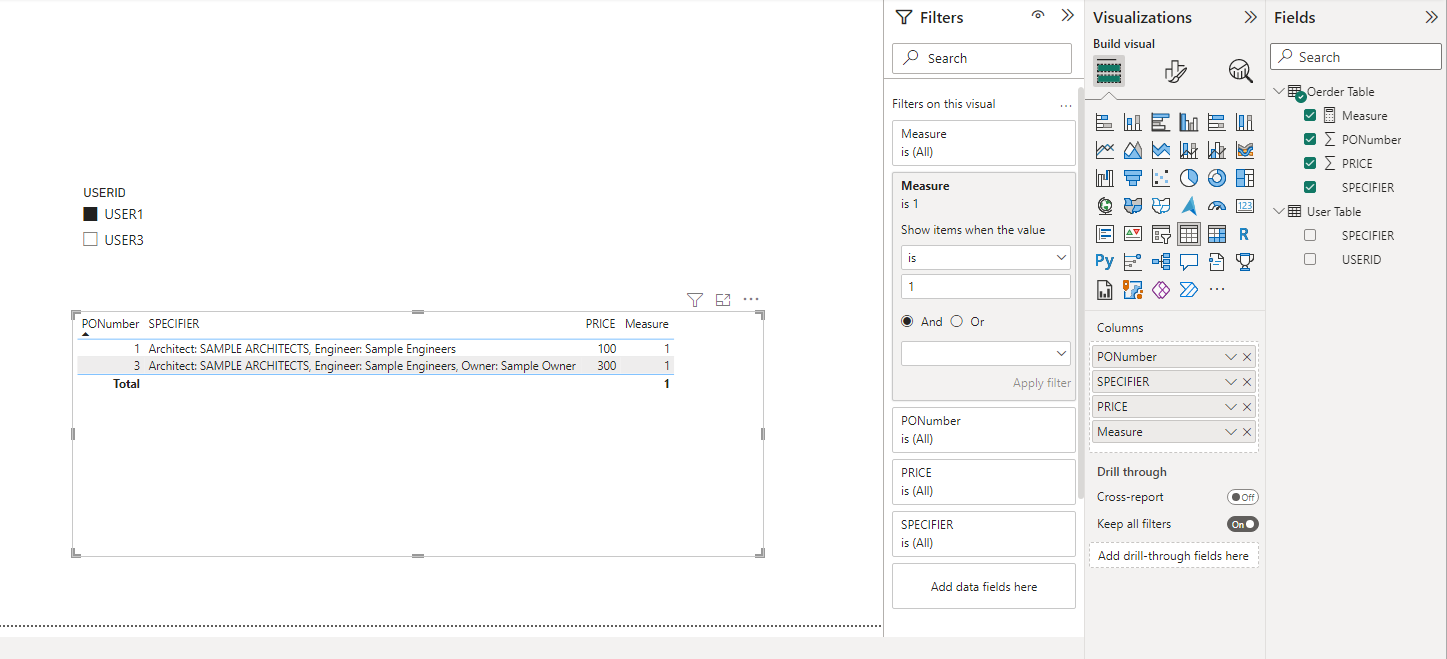Image resolution: width=1447 pixels, height=659 pixels.
Task: Select the And radio option
Action: pos(907,321)
